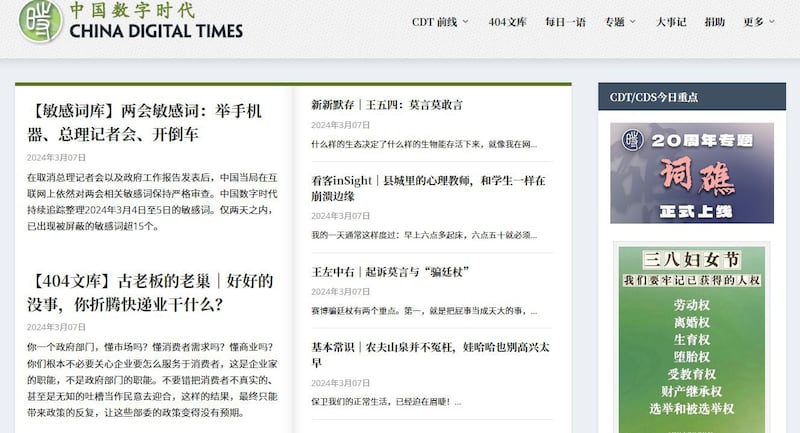This screenshot has width=800, height=433.
Task: Open the 捐助 donation link
Action: point(715,21)
